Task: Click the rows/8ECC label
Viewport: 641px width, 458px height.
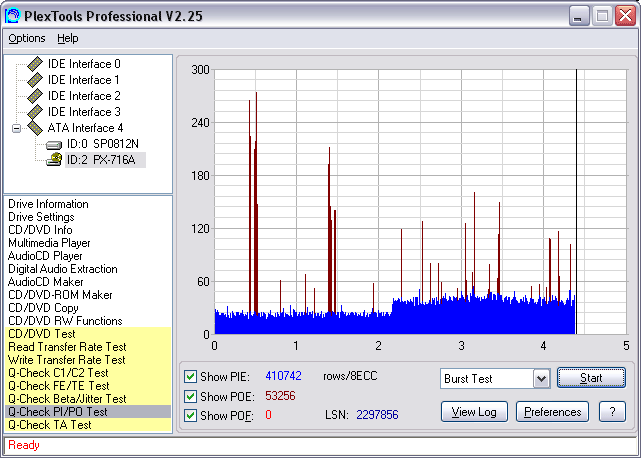Action: (x=350, y=376)
